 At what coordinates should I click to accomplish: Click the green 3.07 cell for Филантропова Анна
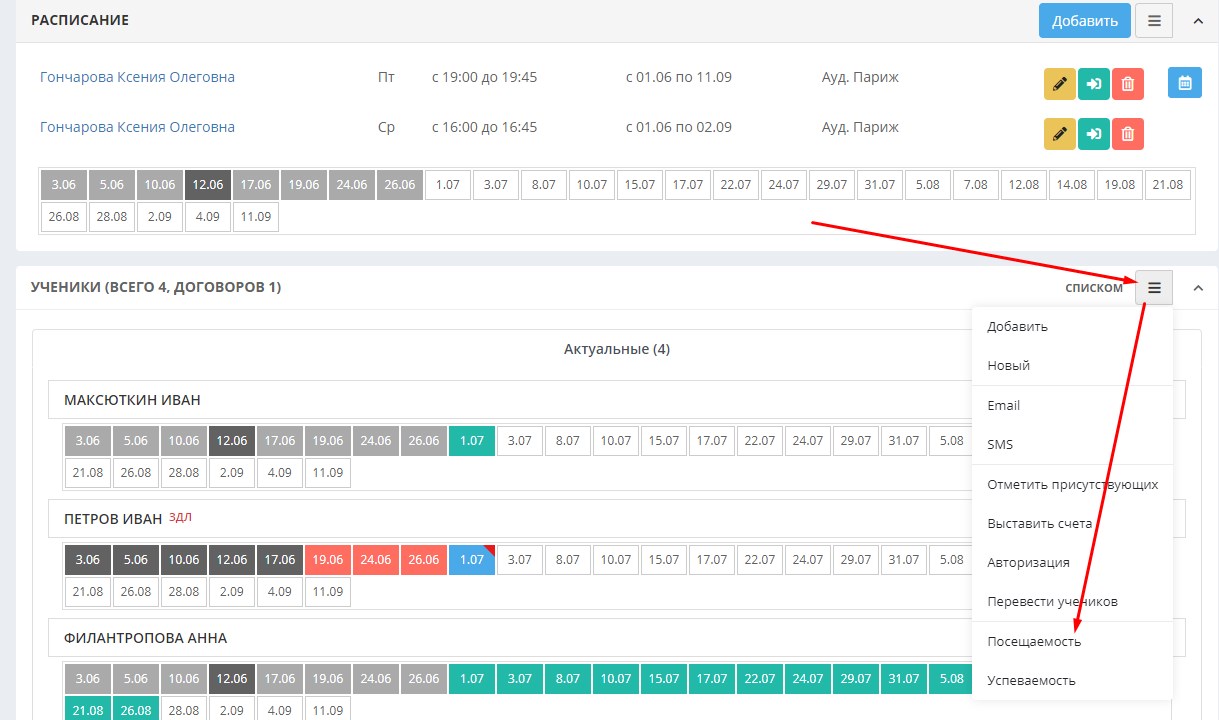[520, 679]
